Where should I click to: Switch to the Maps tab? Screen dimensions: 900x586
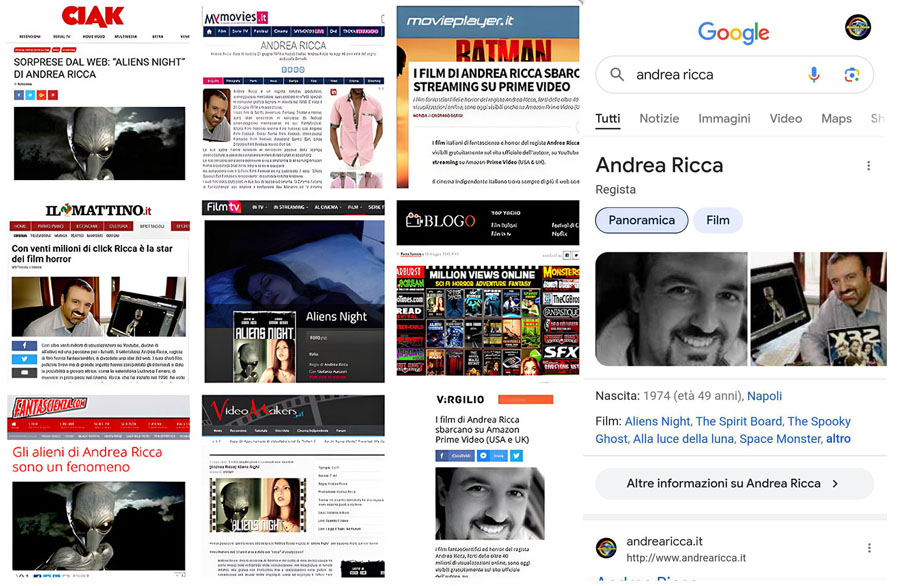[x=836, y=119]
